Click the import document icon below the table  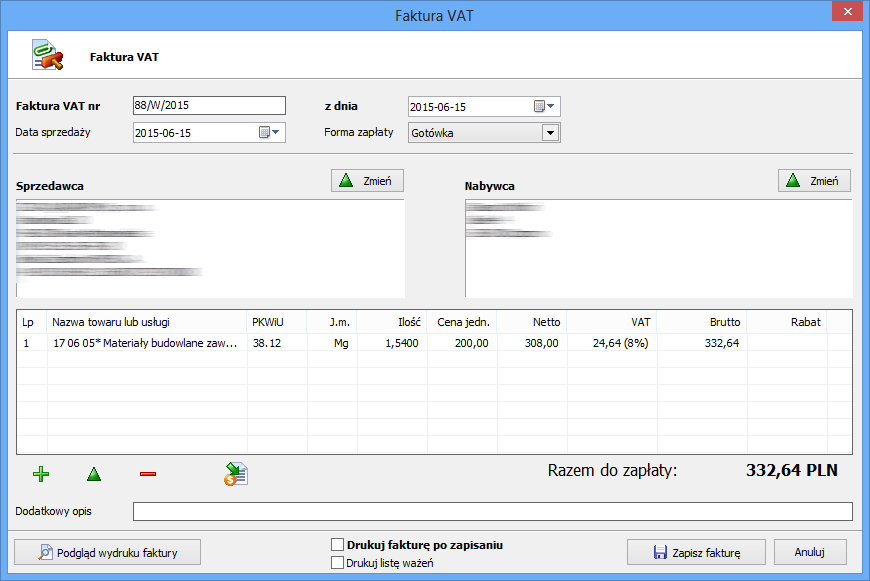(x=236, y=474)
